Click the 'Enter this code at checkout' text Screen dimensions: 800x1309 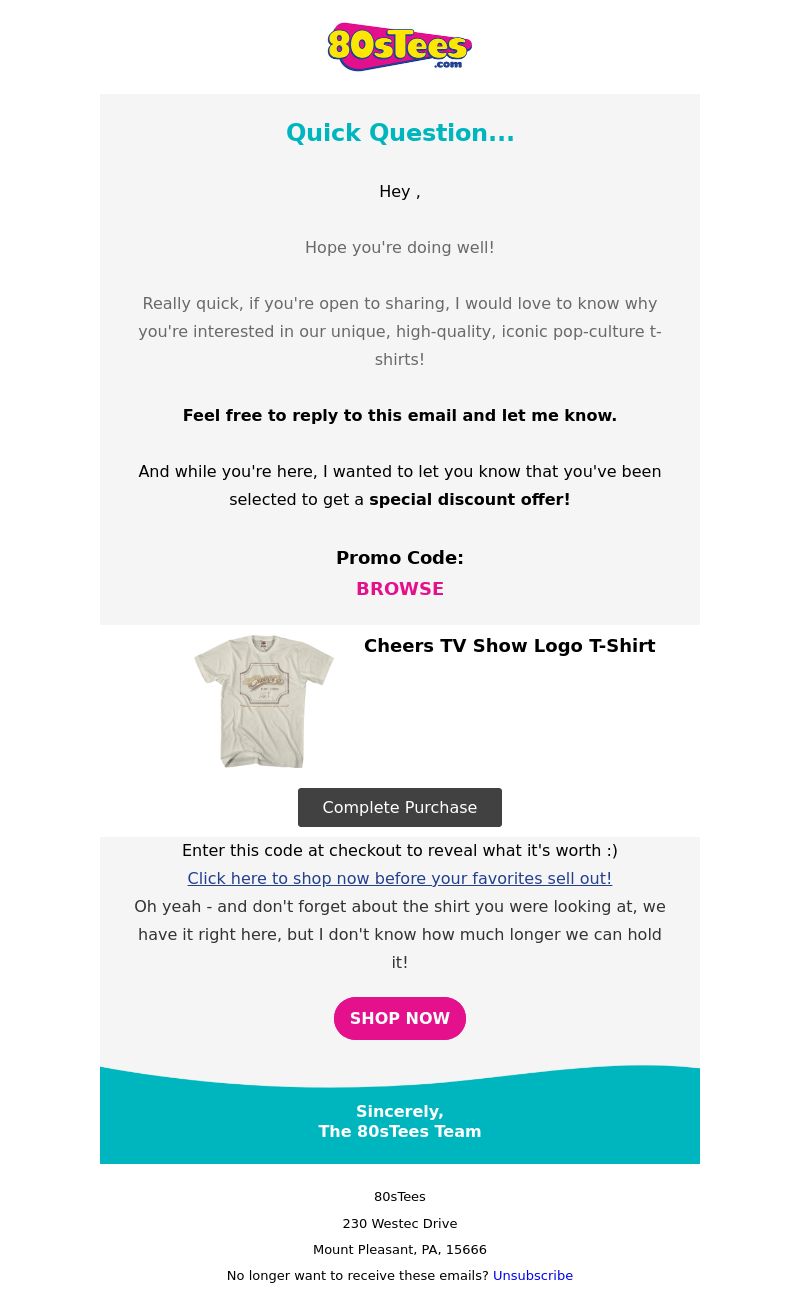point(400,850)
